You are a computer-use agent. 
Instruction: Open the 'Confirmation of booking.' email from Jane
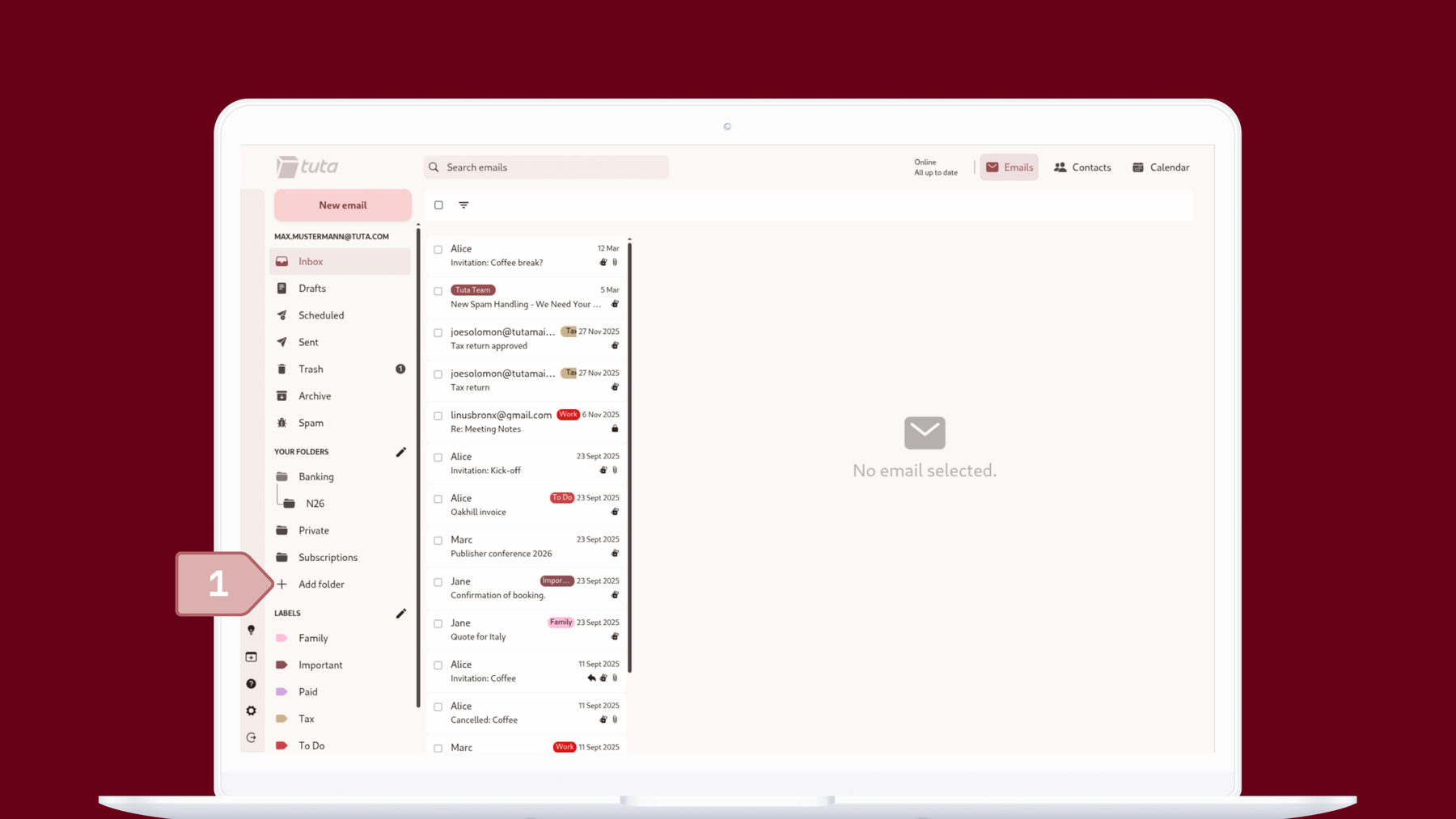[x=527, y=588]
